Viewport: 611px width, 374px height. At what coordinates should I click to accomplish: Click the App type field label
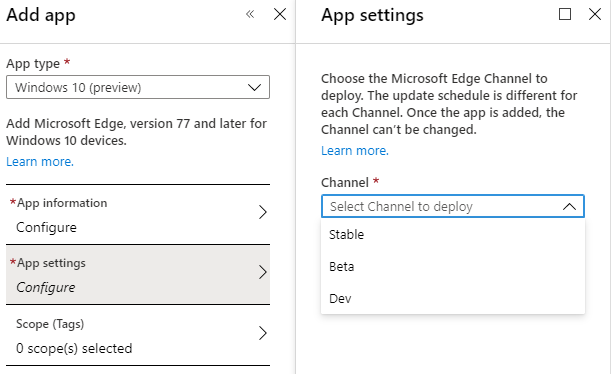[33, 64]
